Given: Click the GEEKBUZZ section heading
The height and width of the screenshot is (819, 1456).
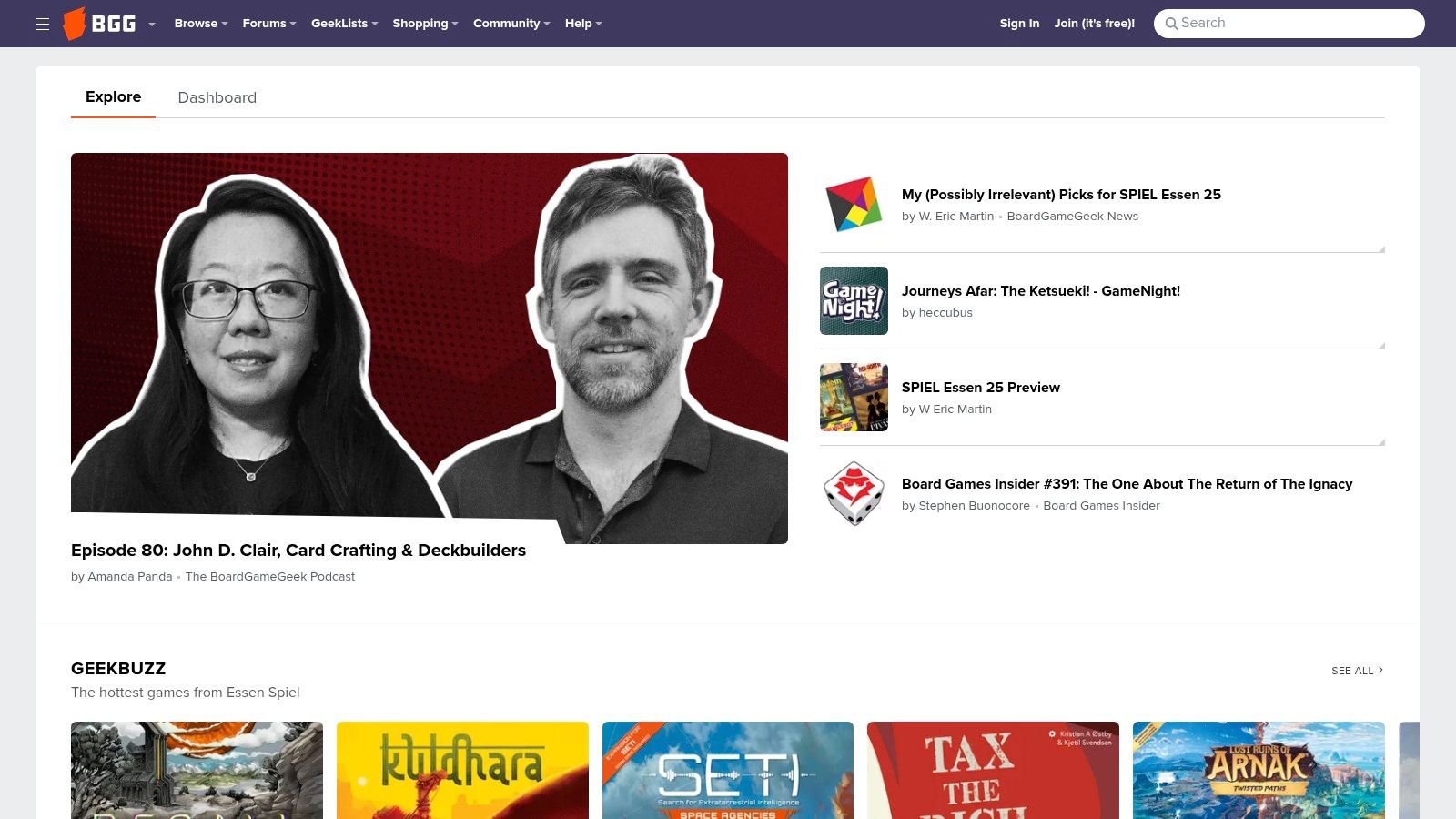Looking at the screenshot, I should point(118,669).
